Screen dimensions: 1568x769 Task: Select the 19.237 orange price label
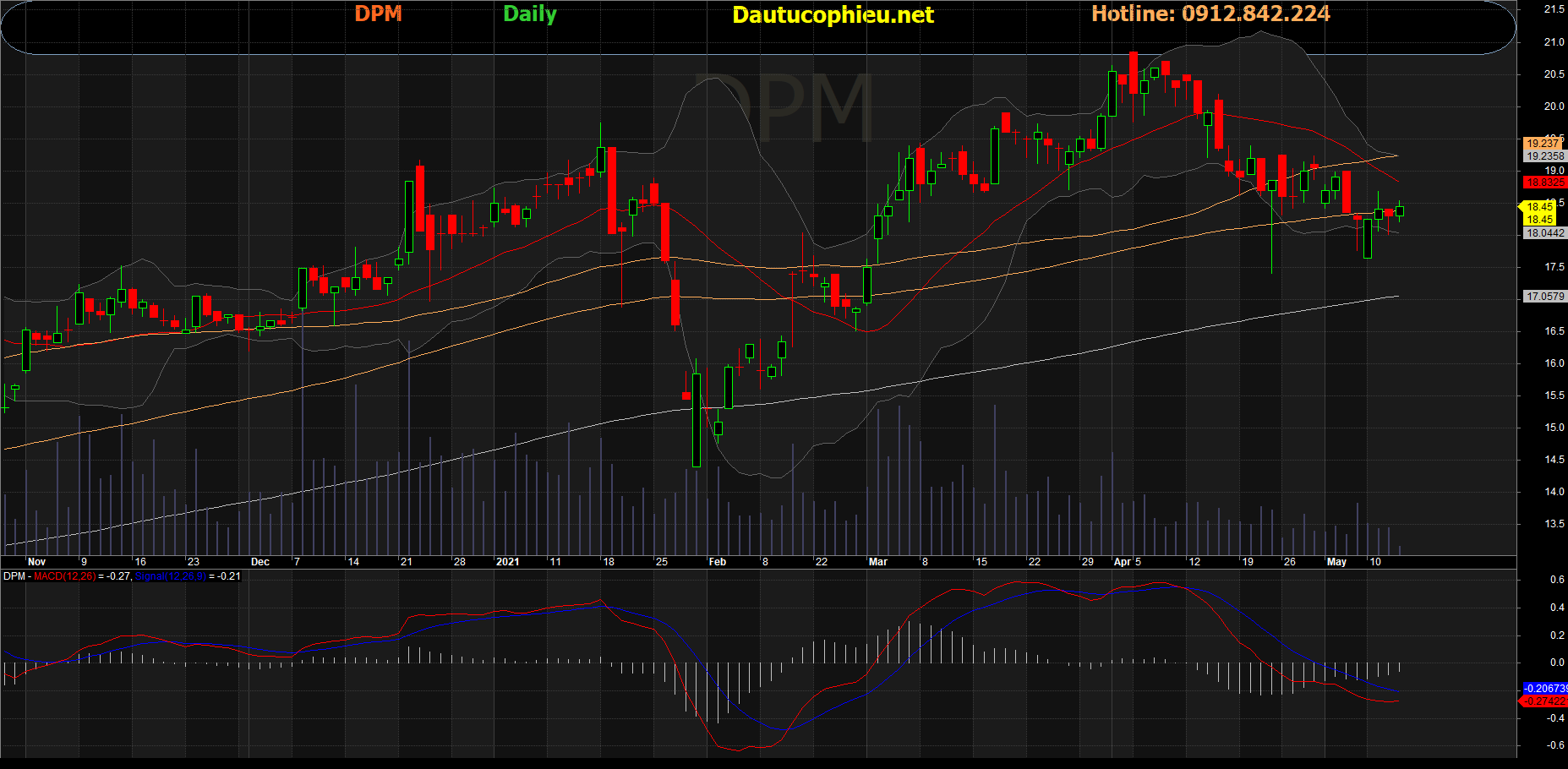pos(1543,144)
